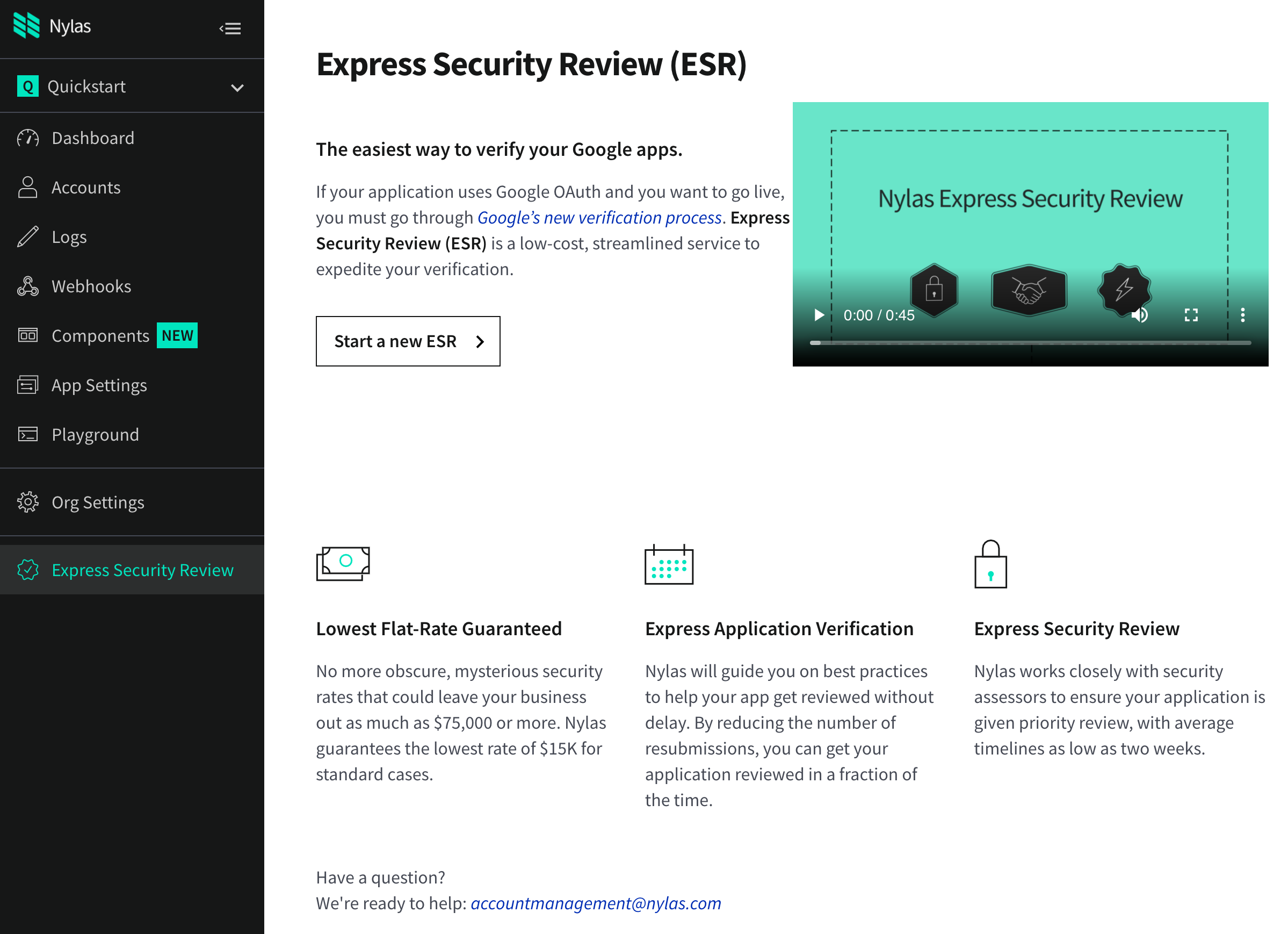Open the Playground
This screenshot has height=934, width=1288.
95,434
